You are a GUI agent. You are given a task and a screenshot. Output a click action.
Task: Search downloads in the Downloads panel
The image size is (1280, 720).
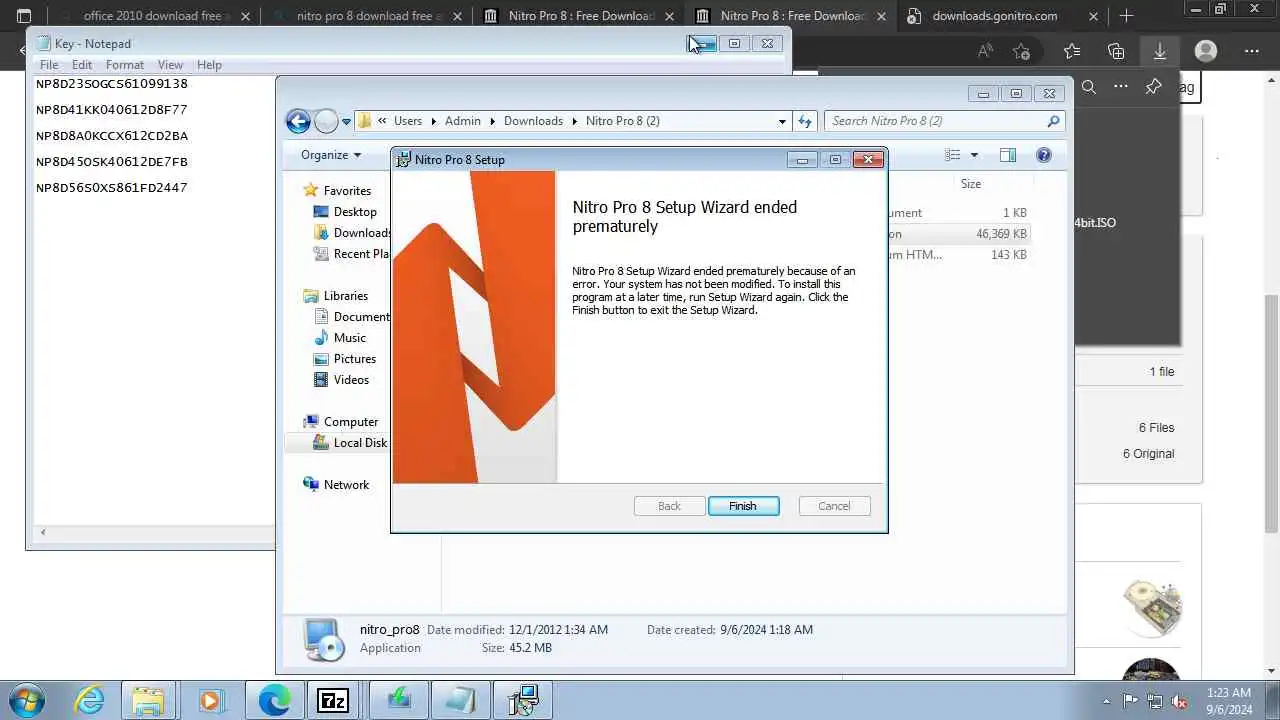(x=1089, y=87)
